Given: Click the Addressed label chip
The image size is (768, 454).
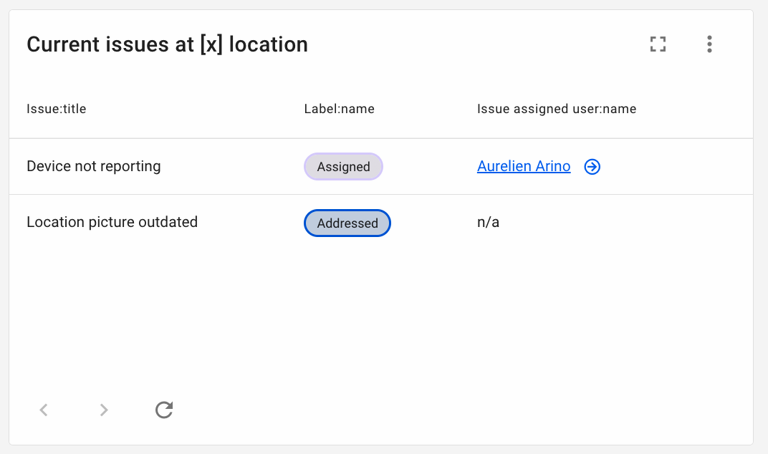Looking at the screenshot, I should coord(347,223).
